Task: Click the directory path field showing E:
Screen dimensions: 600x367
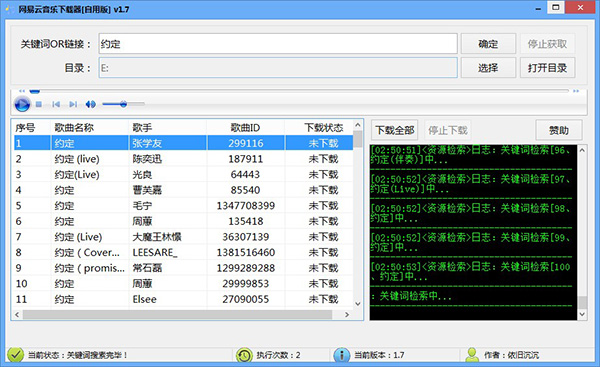Action: (x=278, y=68)
